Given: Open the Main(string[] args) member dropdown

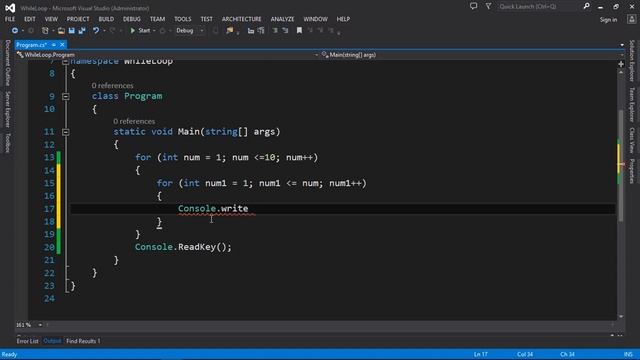Looking at the screenshot, I should point(473,55).
